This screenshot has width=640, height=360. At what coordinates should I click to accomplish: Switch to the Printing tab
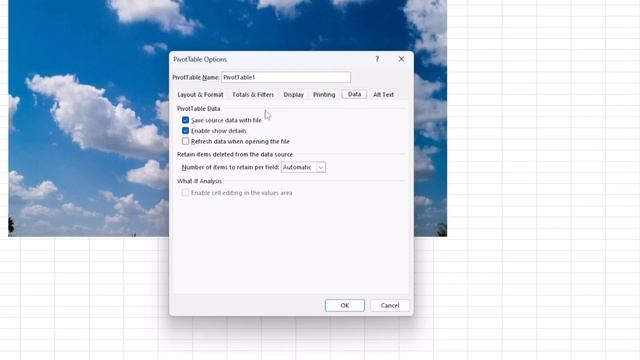click(324, 95)
